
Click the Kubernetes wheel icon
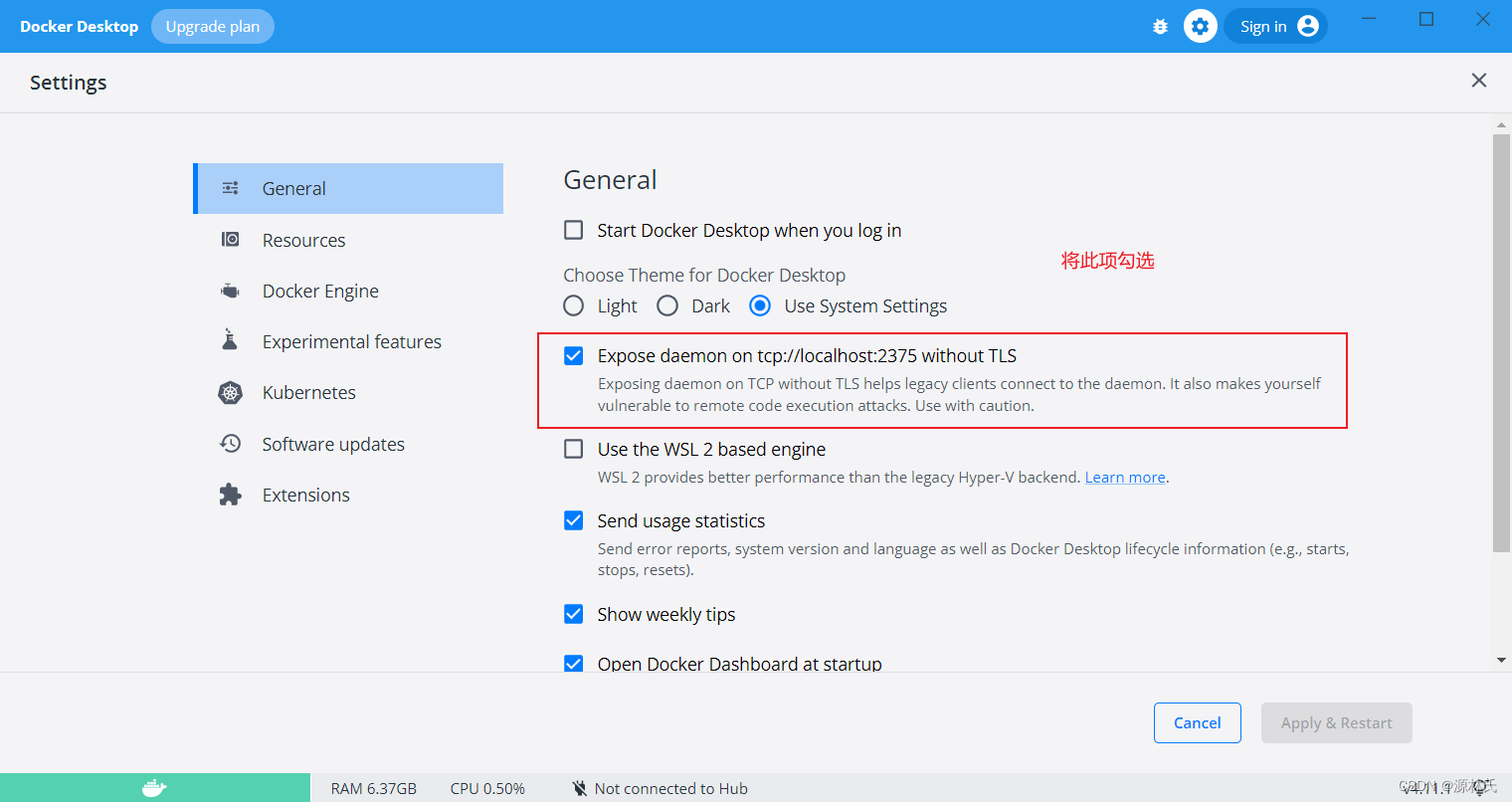tap(230, 392)
